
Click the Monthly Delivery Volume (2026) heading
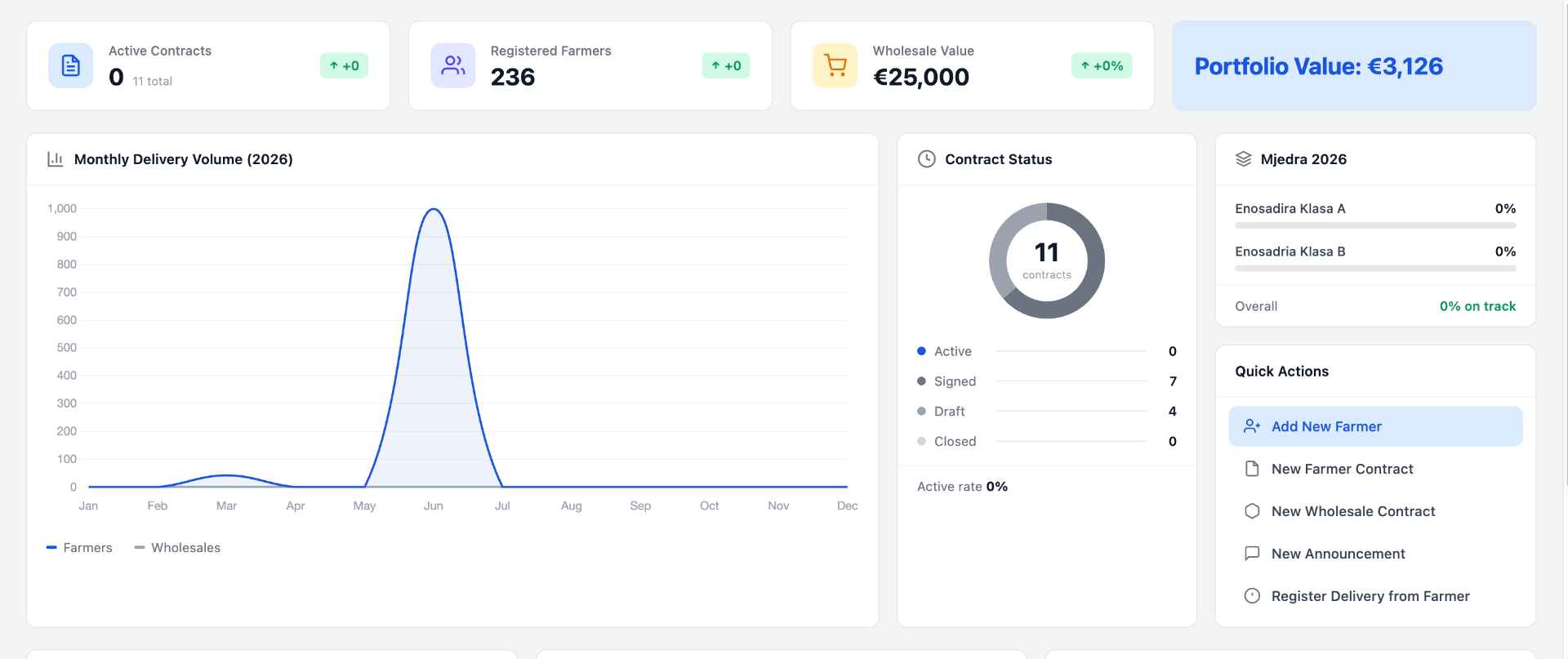(x=184, y=159)
